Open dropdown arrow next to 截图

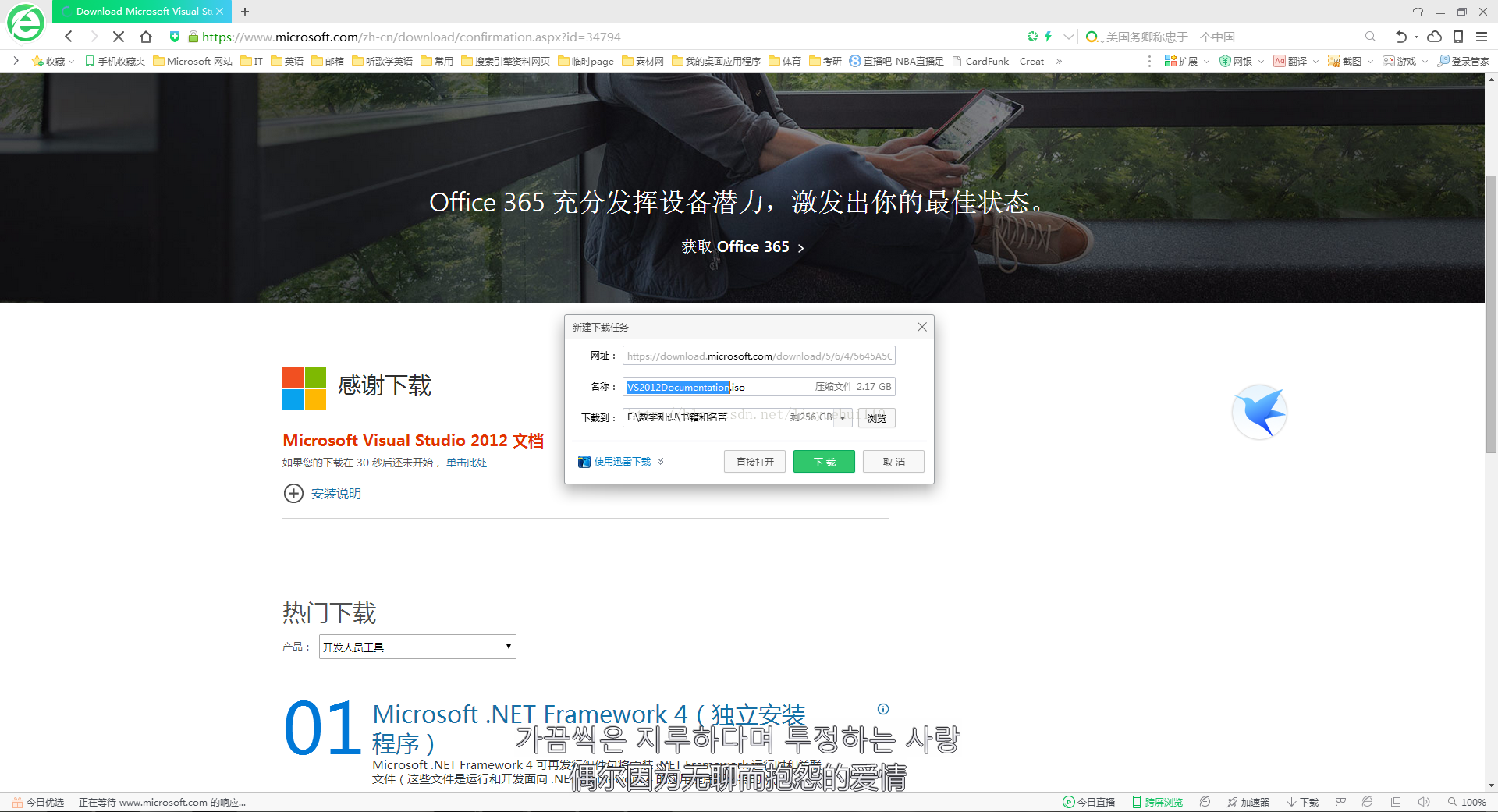(x=1370, y=61)
